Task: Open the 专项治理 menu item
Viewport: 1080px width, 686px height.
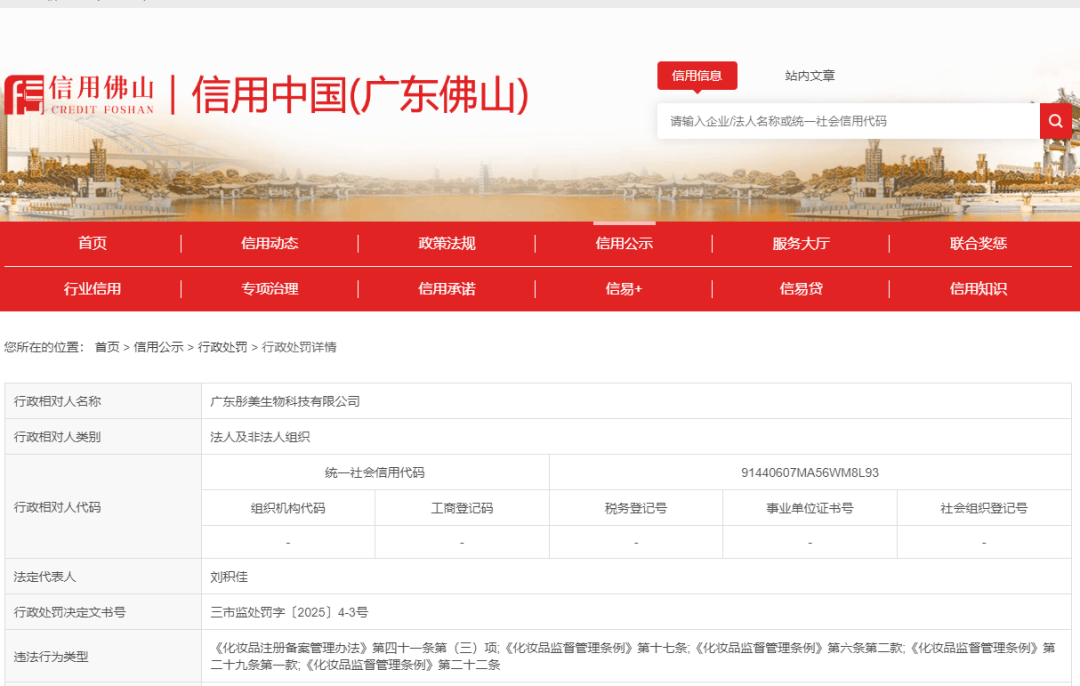Action: [x=269, y=289]
